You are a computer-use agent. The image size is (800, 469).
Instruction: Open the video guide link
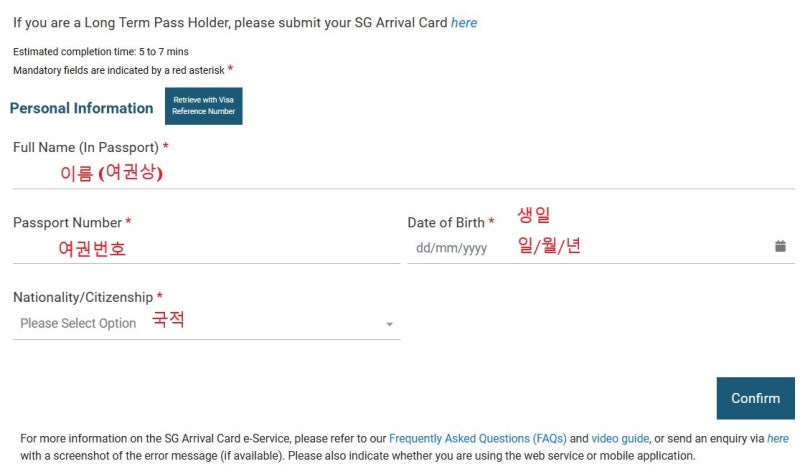point(620,438)
